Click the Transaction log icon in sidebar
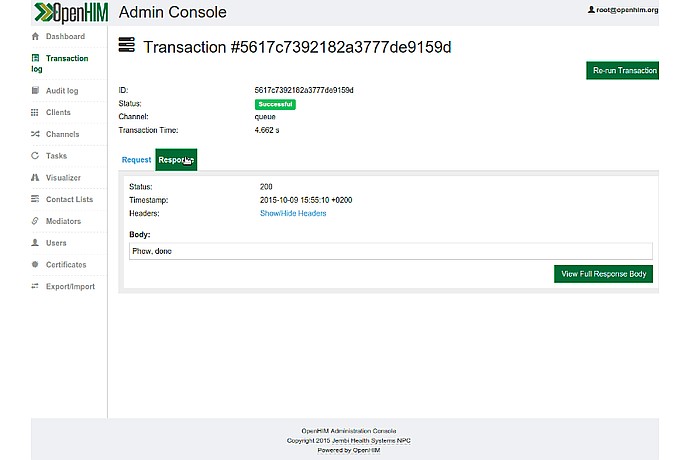 (35, 58)
